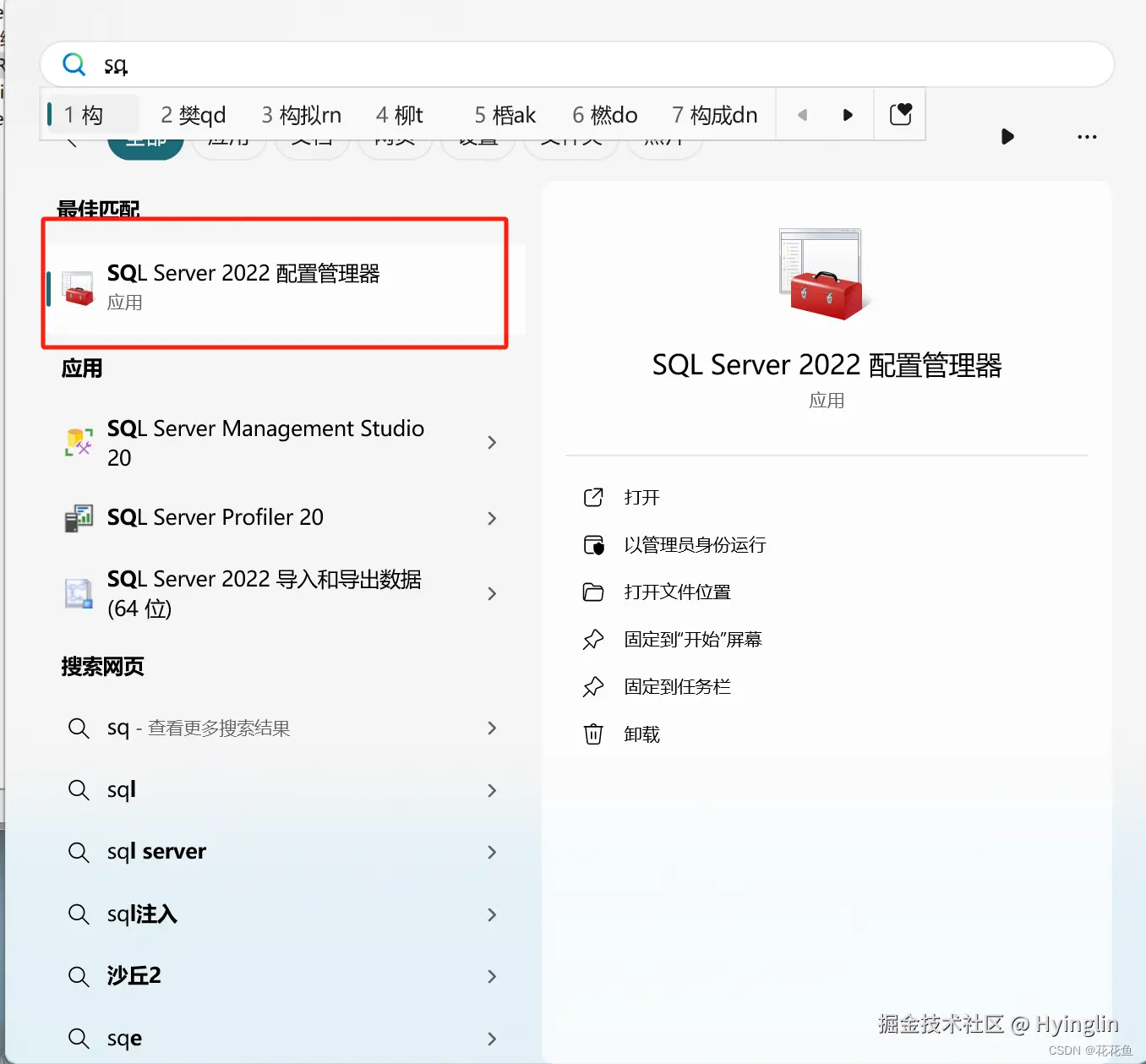Expand 导入和导出数据 (64 位) chevron
This screenshot has height=1064, width=1146.
click(492, 593)
